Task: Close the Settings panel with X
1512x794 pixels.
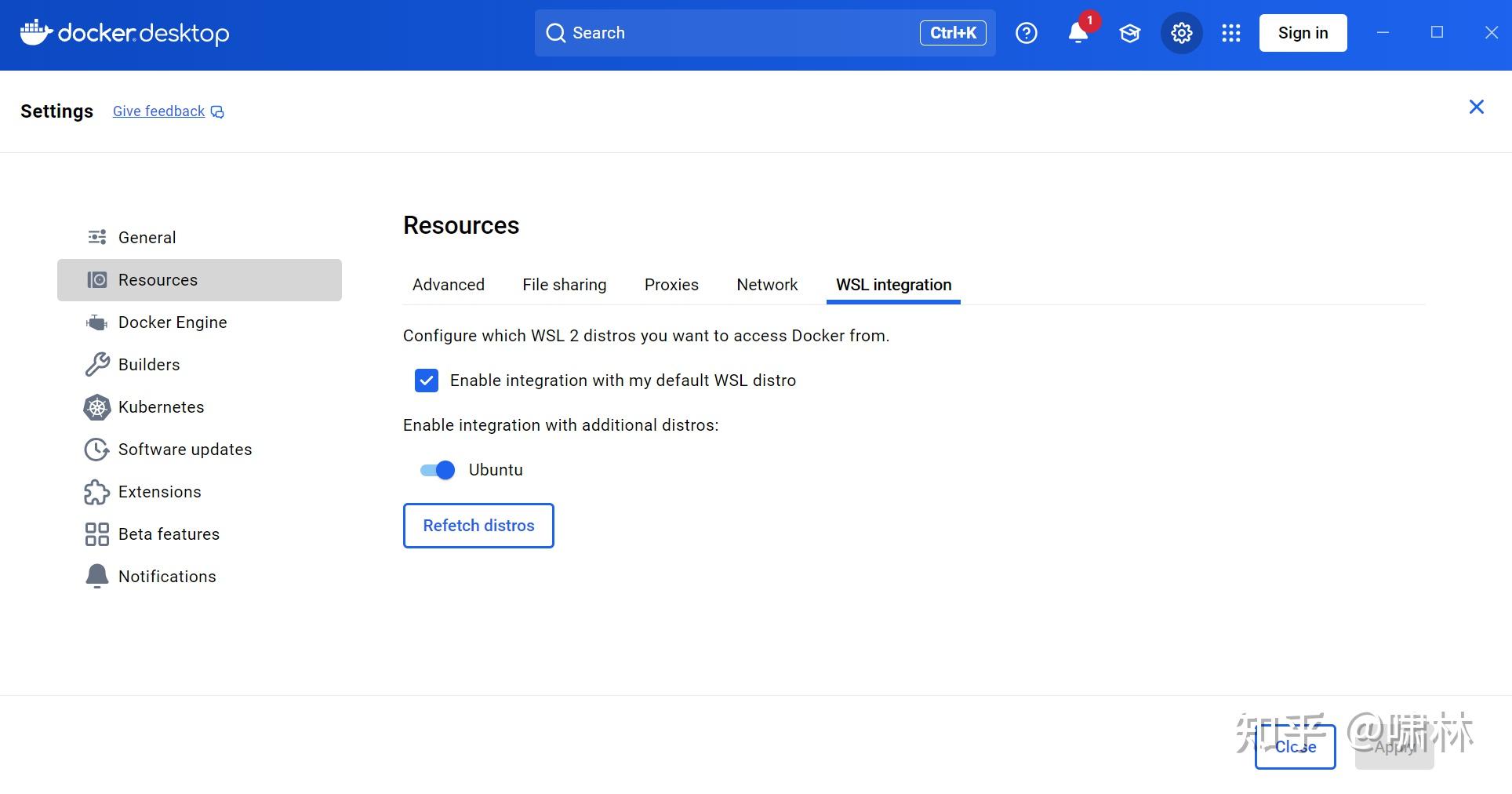Action: pyautogui.click(x=1476, y=107)
